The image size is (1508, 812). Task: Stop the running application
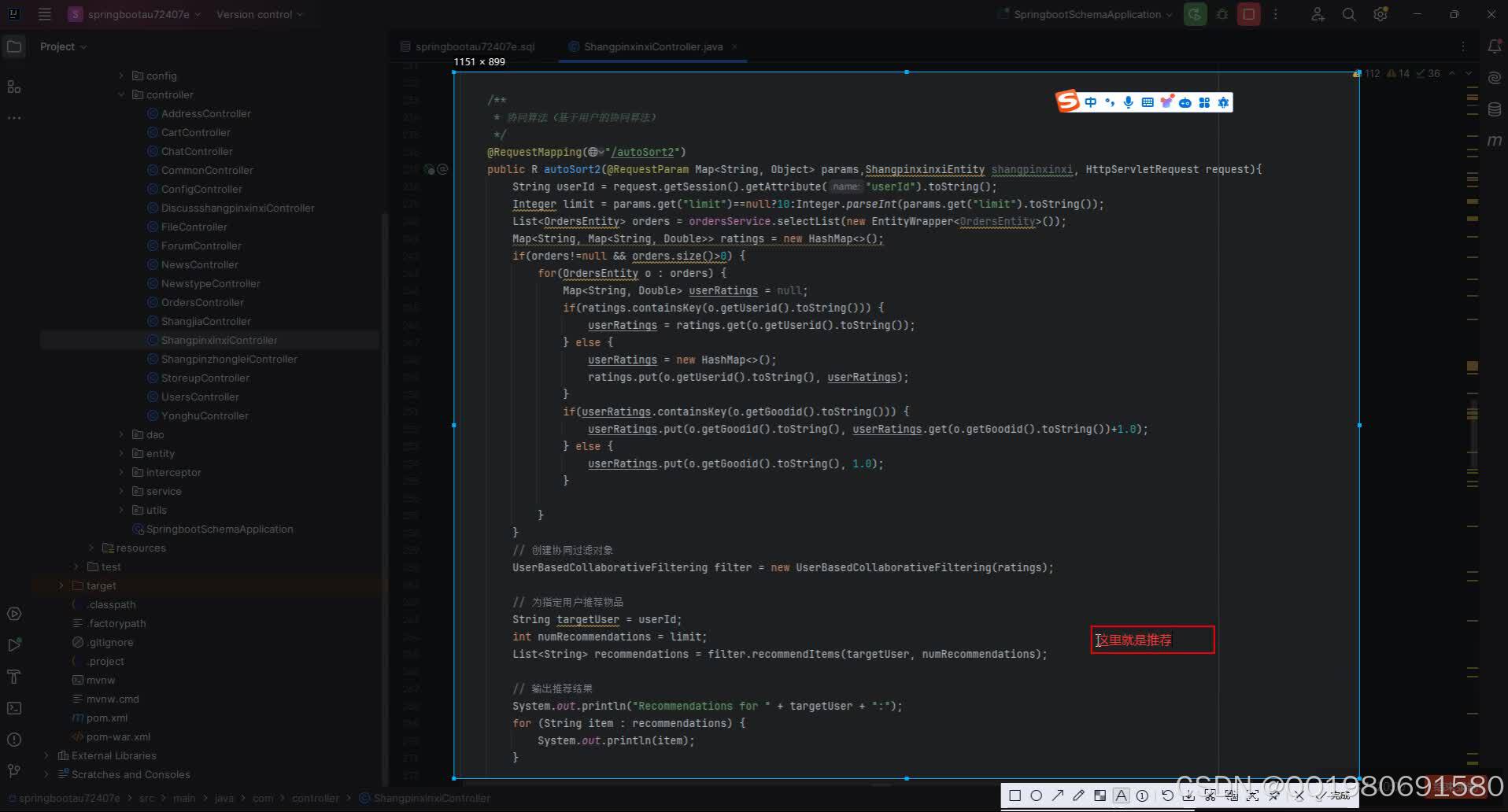click(x=1248, y=14)
